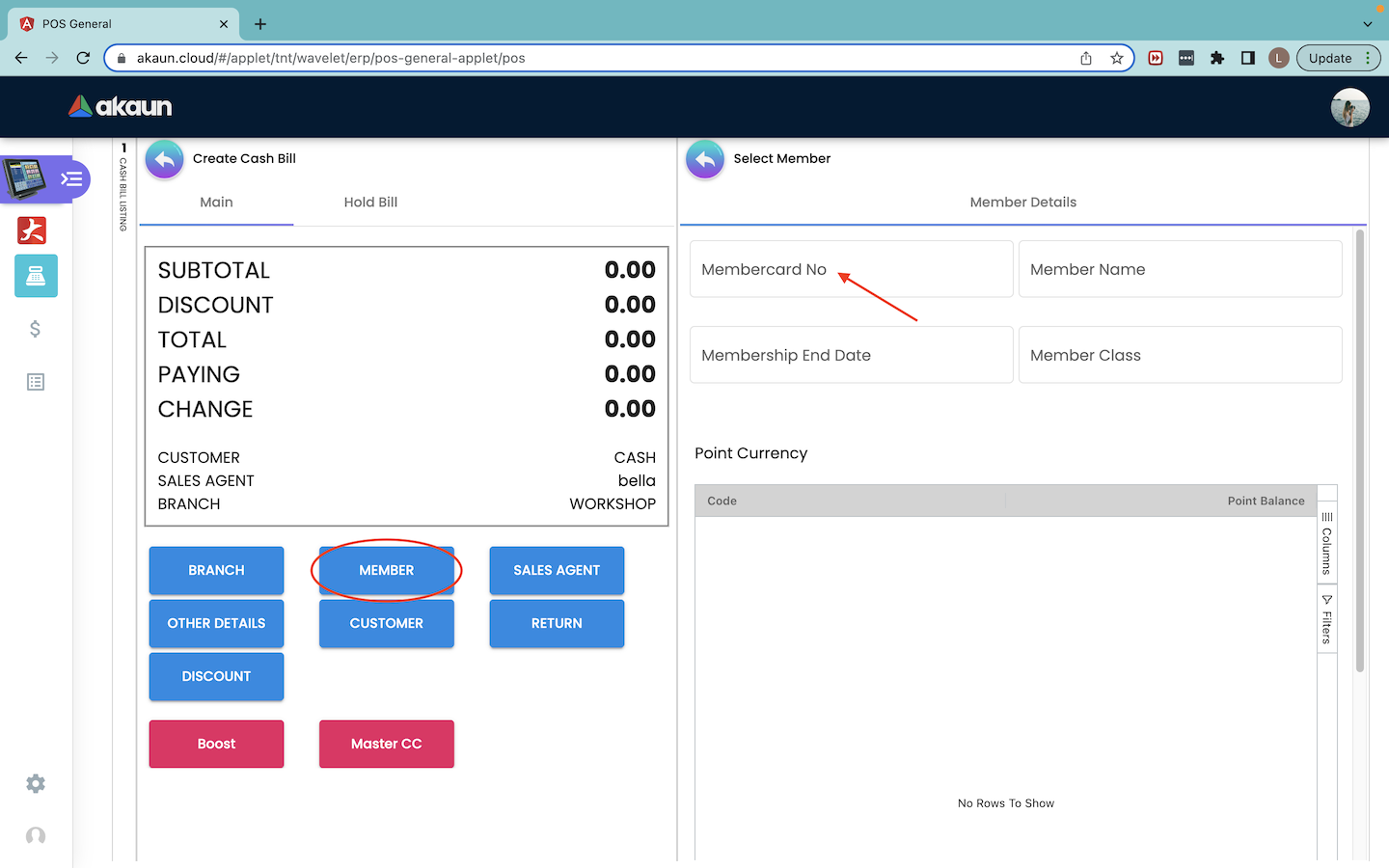Click the akaun logo in header
Screen dimensions: 1389x868
point(121,106)
